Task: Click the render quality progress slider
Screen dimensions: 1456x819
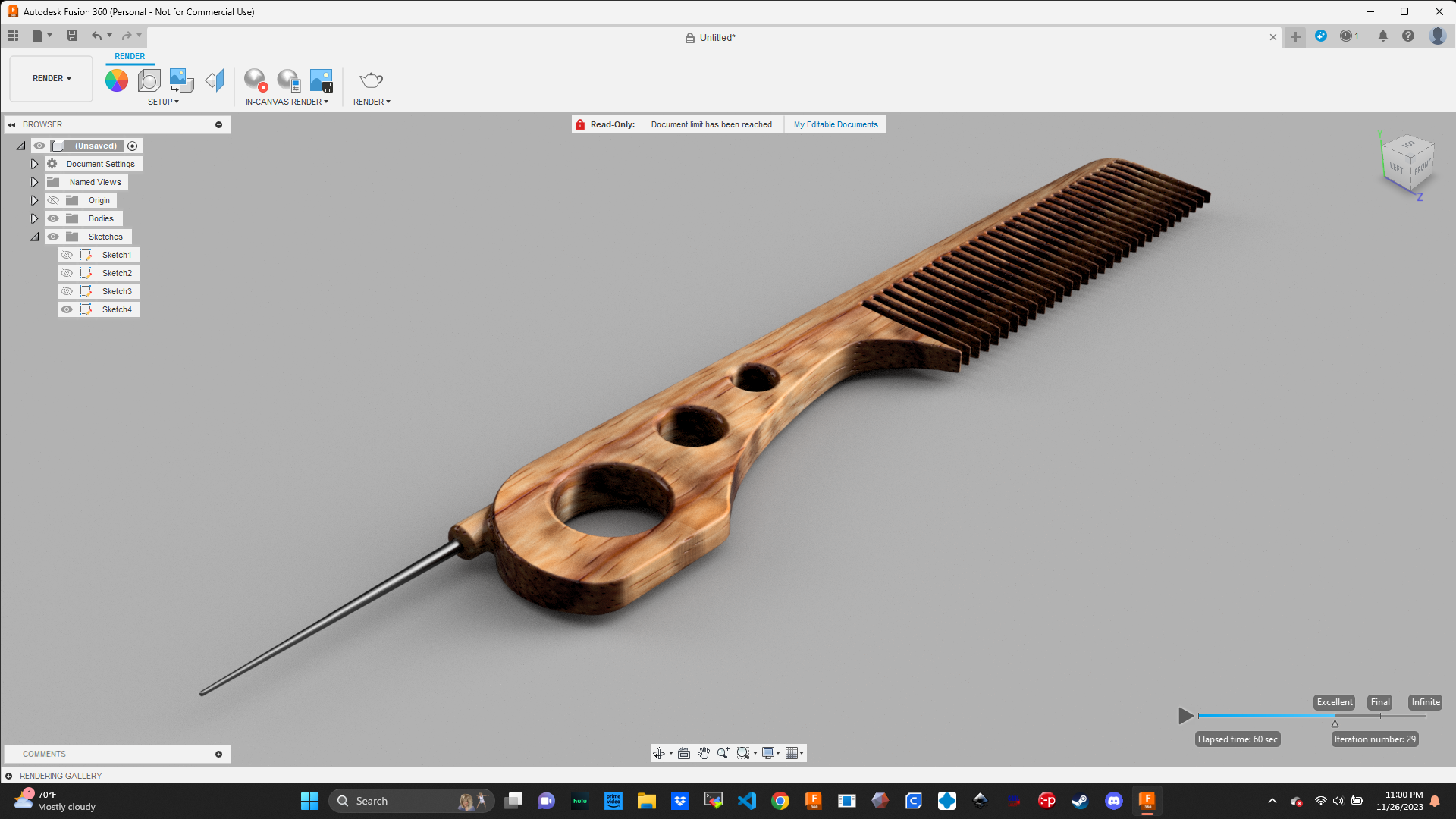Action: coord(1312,716)
